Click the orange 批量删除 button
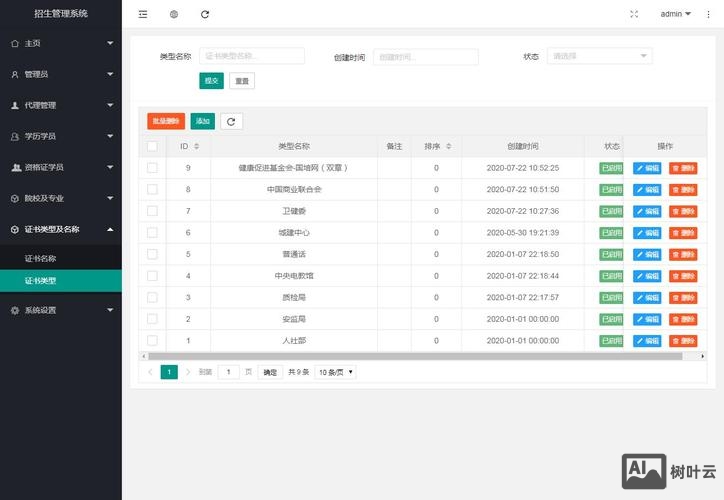This screenshot has width=724, height=500. coord(166,121)
